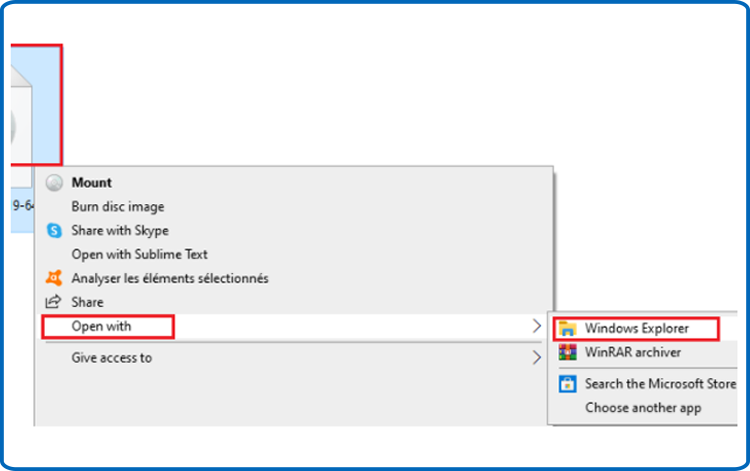Click the Microsoft Store bag icon
Screen dimensions: 750x471
pos(567,384)
